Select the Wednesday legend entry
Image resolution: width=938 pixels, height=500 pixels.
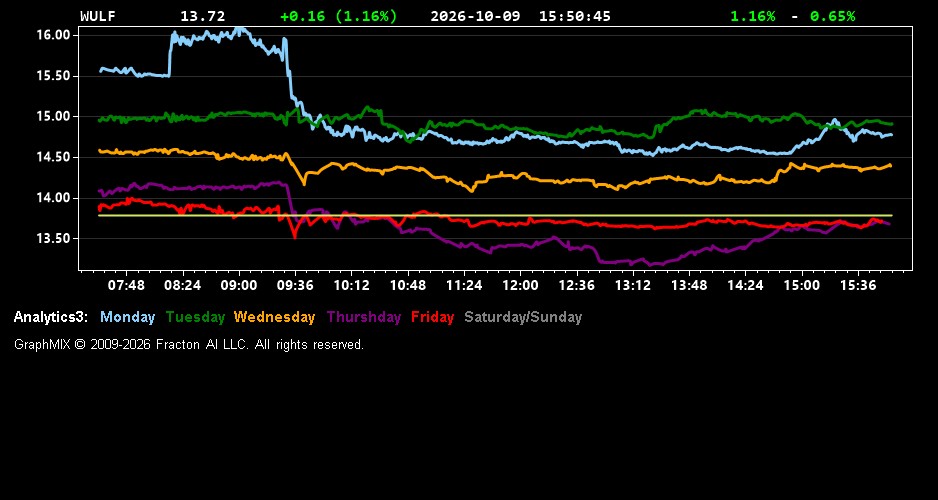(x=274, y=318)
